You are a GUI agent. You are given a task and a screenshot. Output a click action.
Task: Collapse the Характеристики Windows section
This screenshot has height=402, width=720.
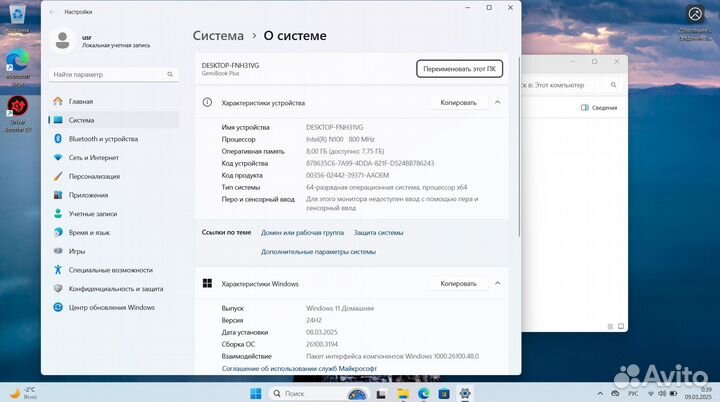498,283
